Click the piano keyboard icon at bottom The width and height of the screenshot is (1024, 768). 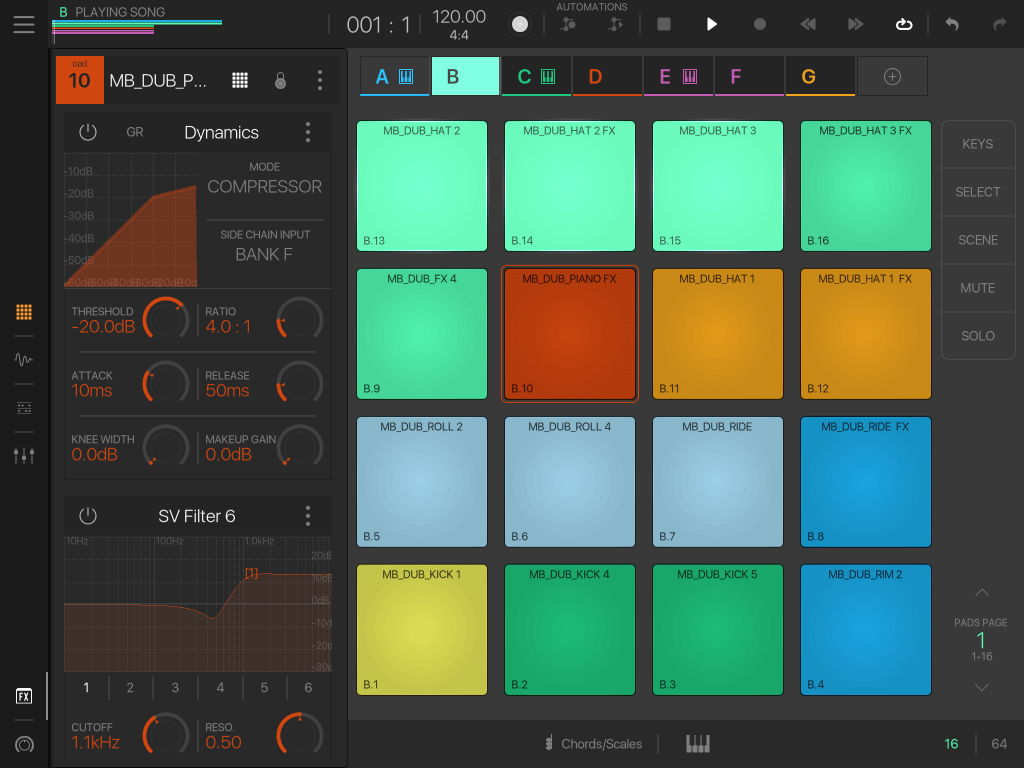pos(698,744)
